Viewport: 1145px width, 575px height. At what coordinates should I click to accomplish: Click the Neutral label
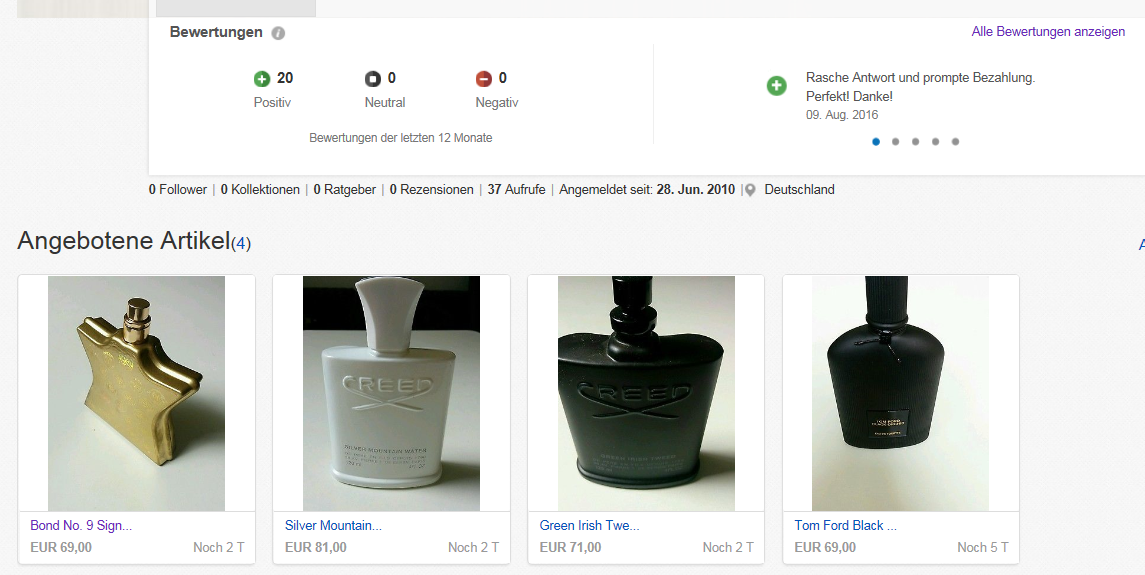coord(385,103)
